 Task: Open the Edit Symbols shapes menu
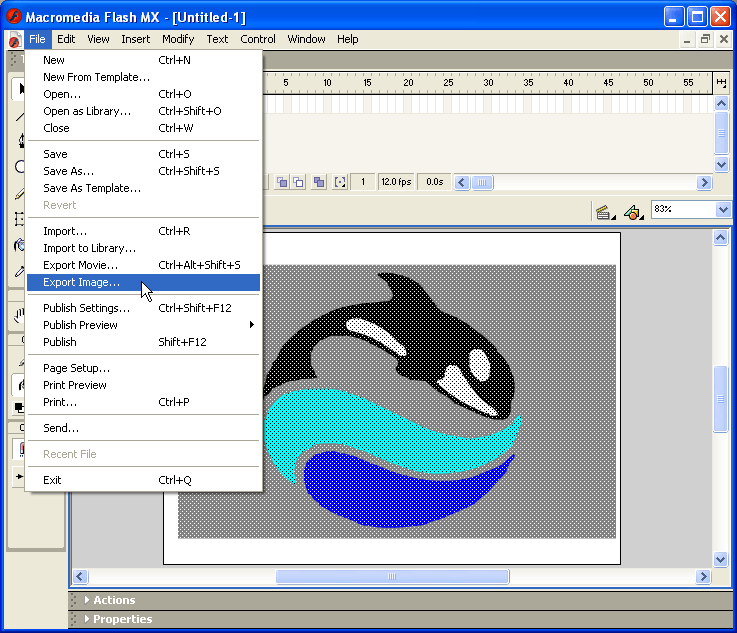click(x=634, y=212)
